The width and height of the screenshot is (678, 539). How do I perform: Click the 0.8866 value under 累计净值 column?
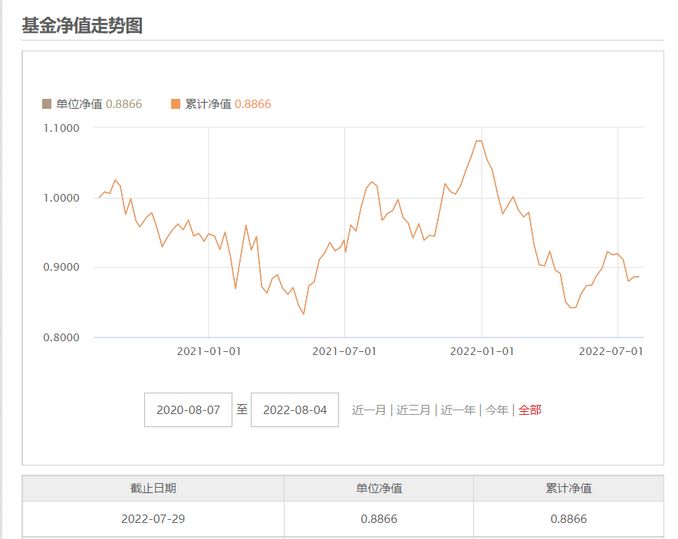[x=568, y=519]
